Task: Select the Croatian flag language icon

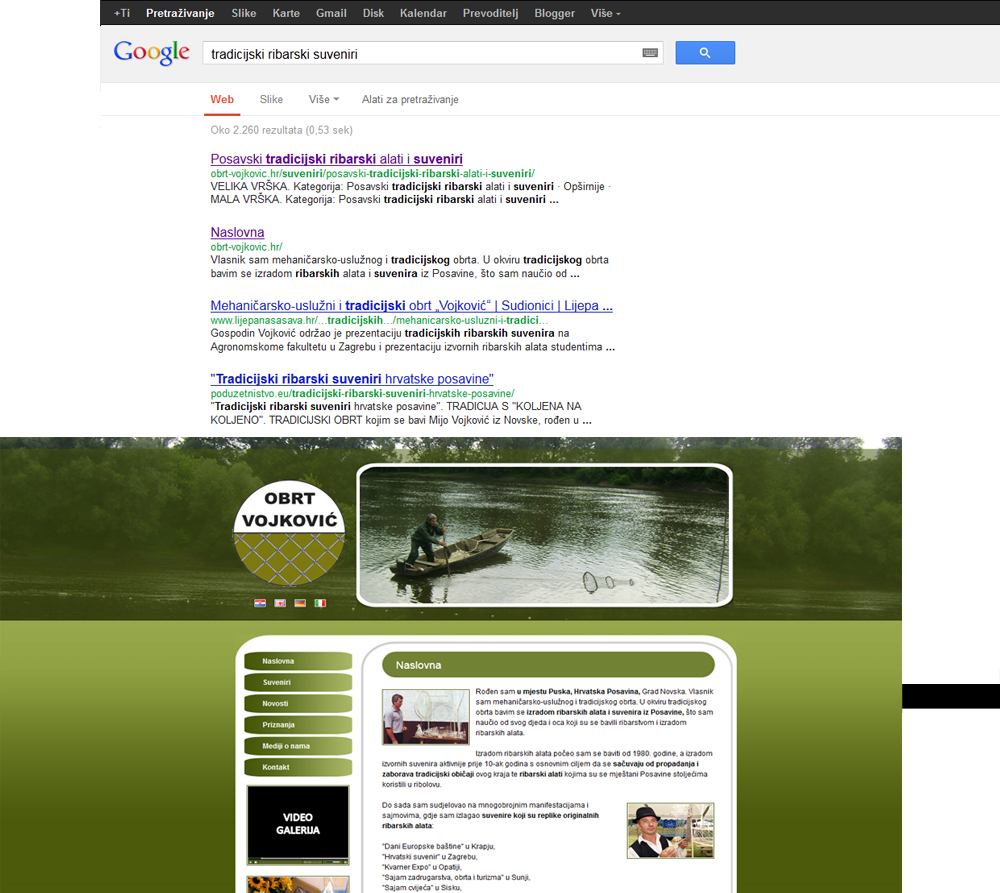Action: click(x=260, y=603)
